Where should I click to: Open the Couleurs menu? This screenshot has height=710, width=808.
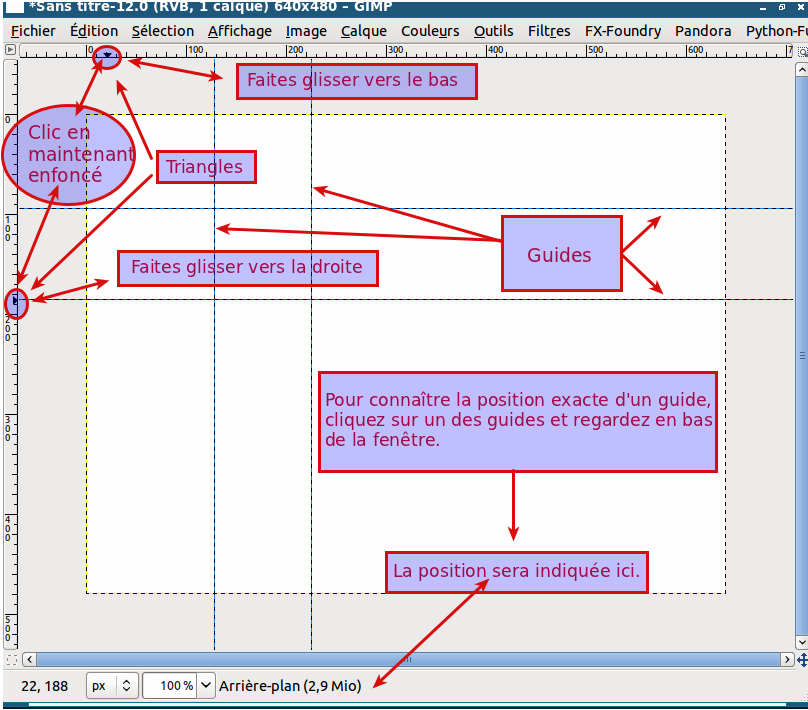tap(430, 31)
